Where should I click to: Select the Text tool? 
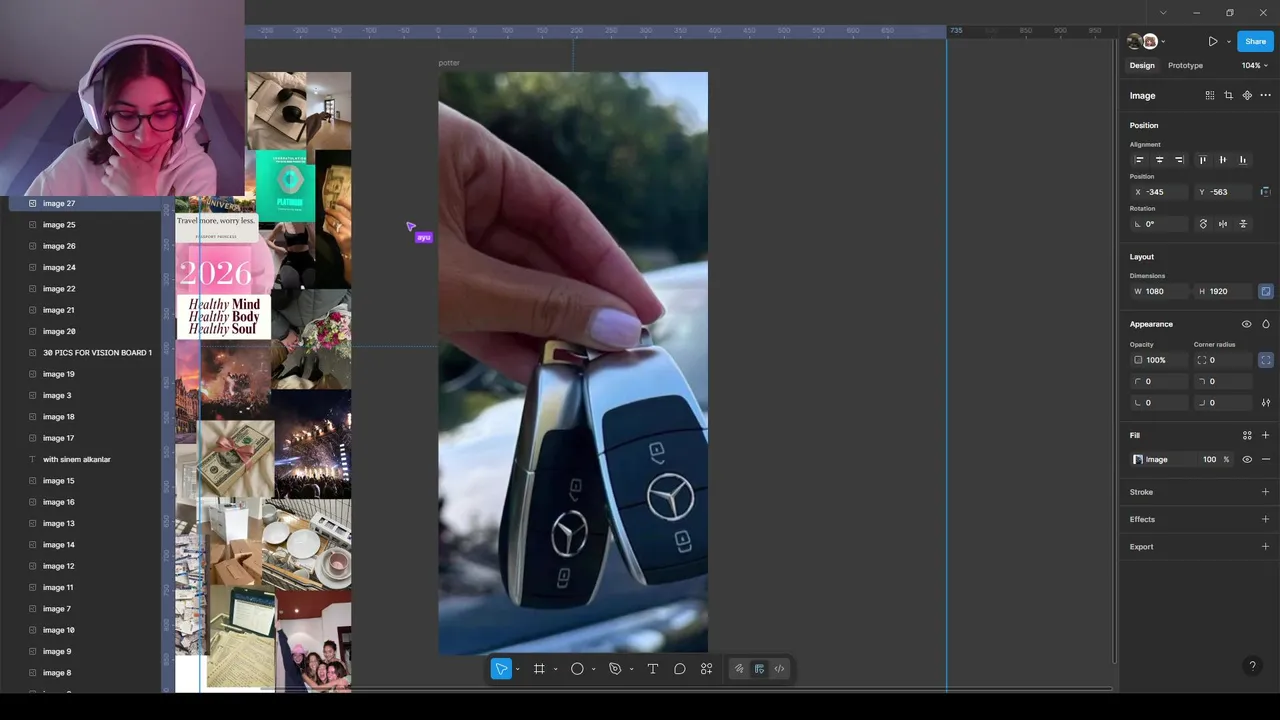coord(653,669)
